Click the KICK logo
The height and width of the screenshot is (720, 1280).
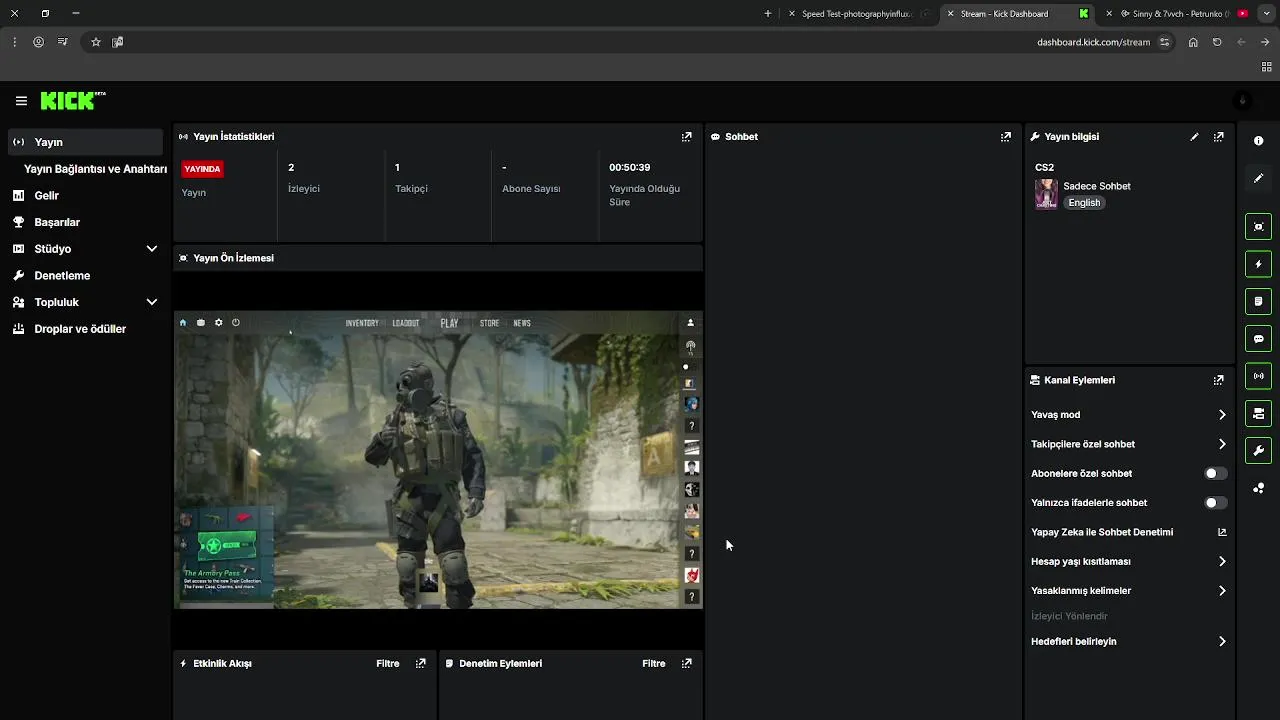[73, 100]
